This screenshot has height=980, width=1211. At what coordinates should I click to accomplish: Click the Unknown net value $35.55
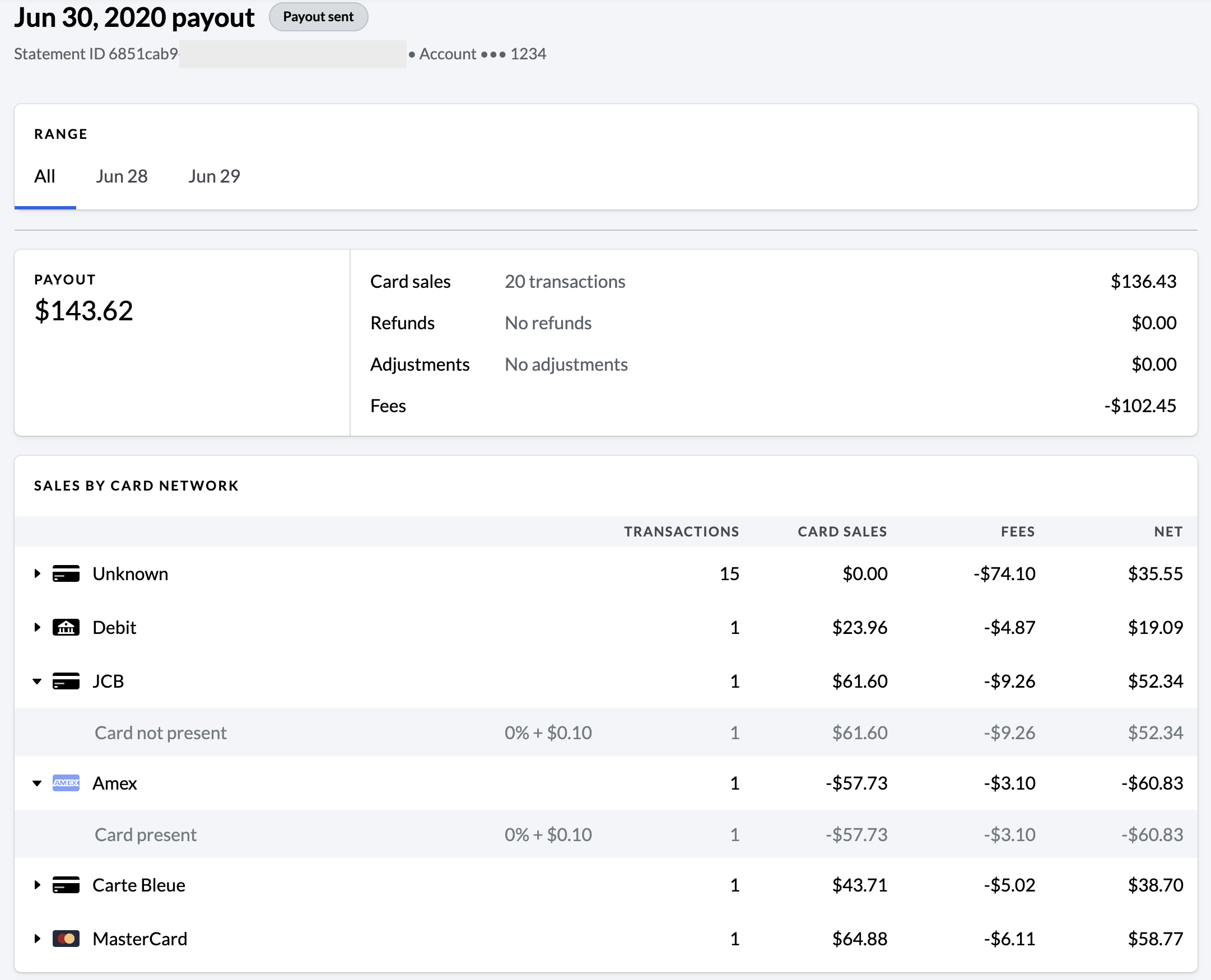click(x=1155, y=573)
